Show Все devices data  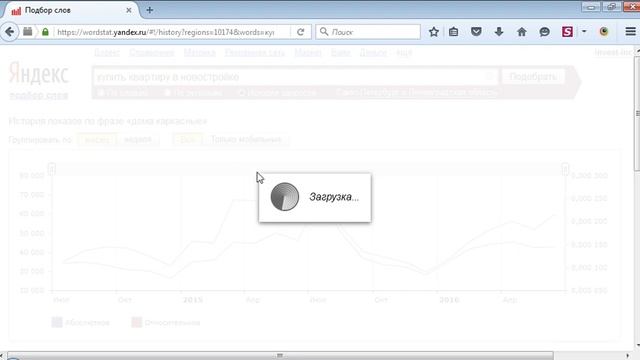(x=188, y=140)
